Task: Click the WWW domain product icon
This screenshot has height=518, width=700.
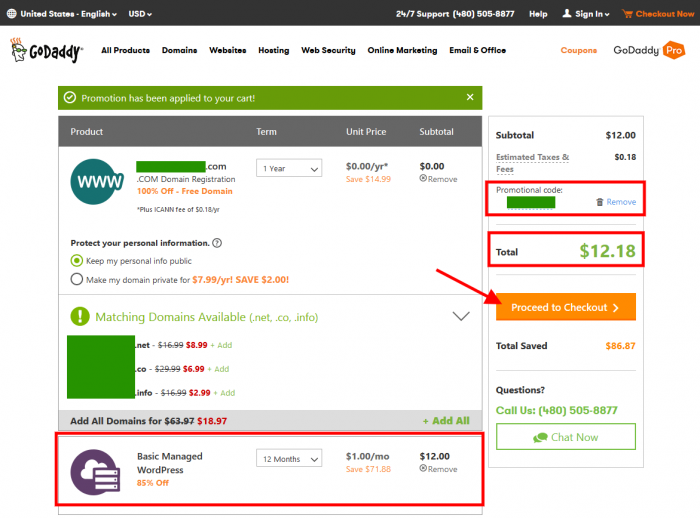Action: (x=96, y=182)
